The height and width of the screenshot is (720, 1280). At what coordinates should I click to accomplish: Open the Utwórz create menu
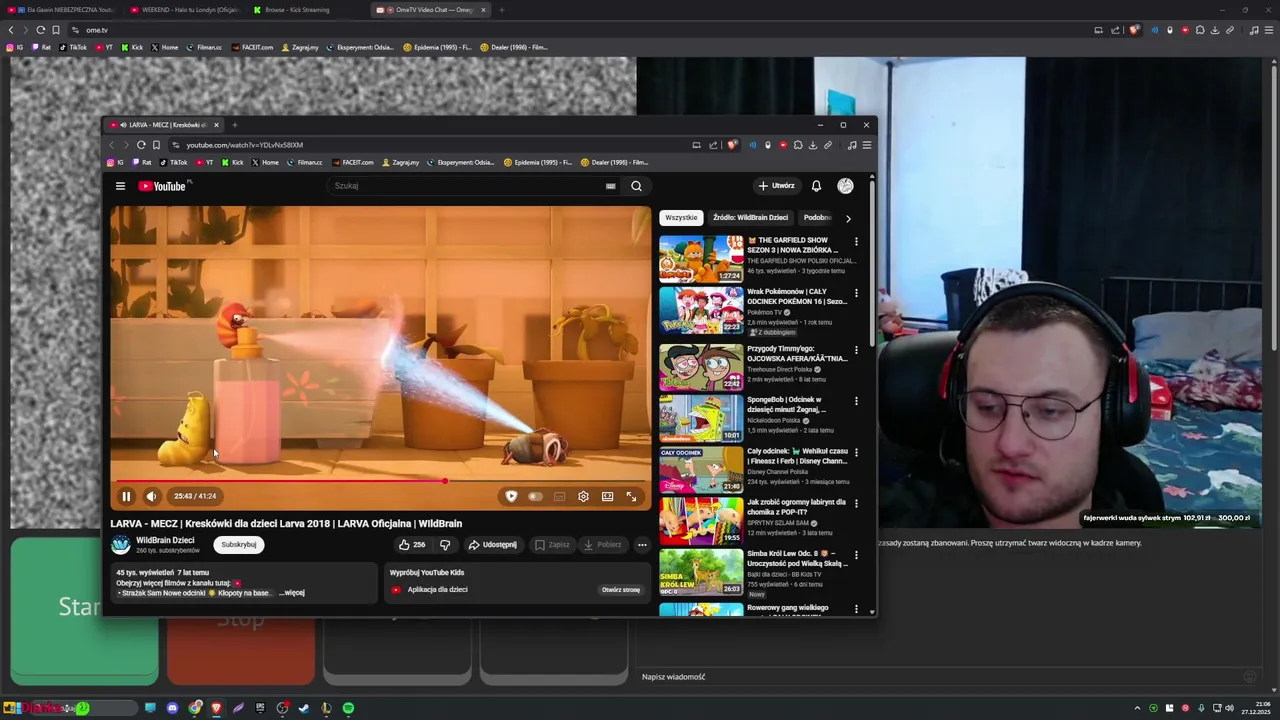pyautogui.click(x=776, y=186)
